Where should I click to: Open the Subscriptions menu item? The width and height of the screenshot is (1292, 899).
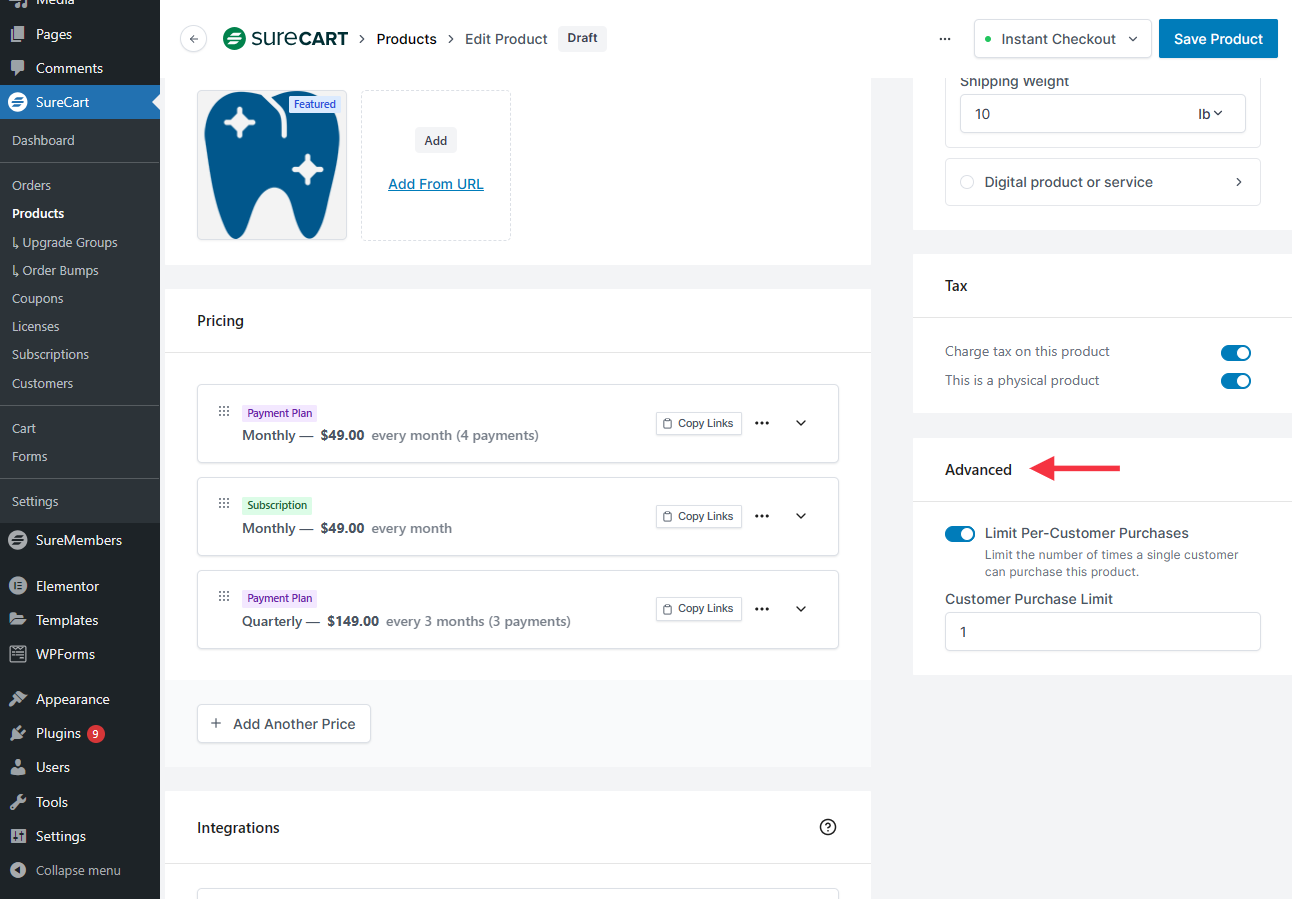tap(50, 354)
